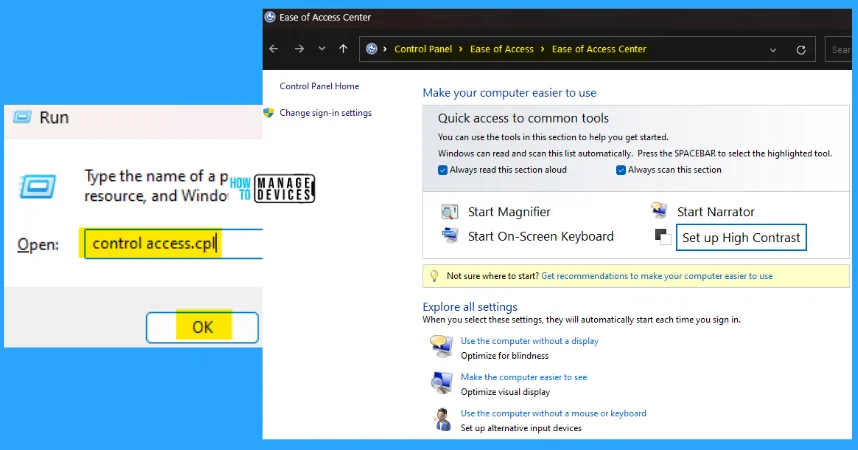Toggle Always read this section aloud
858x450 pixels.
[x=443, y=170]
